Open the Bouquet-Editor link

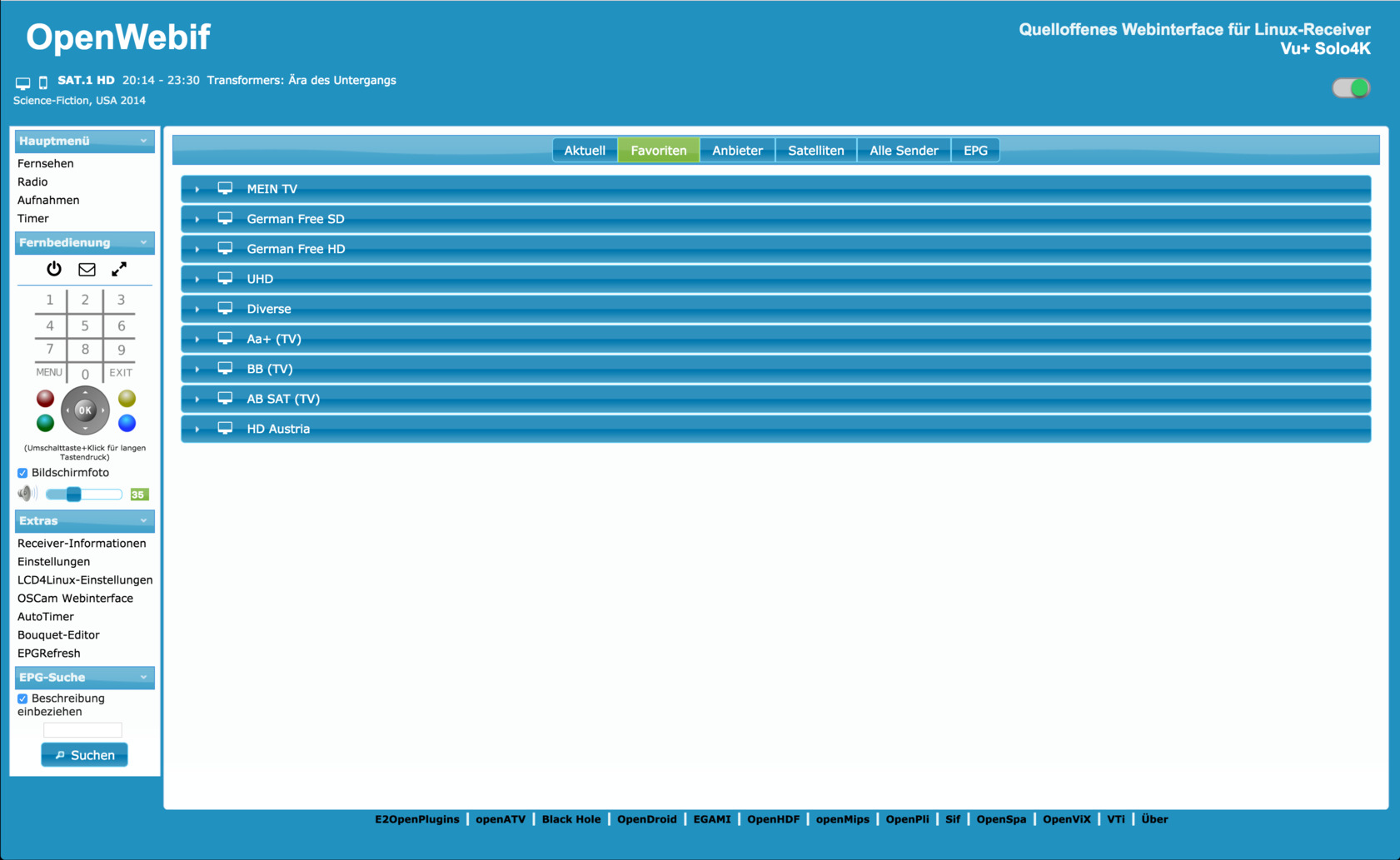[x=58, y=635]
